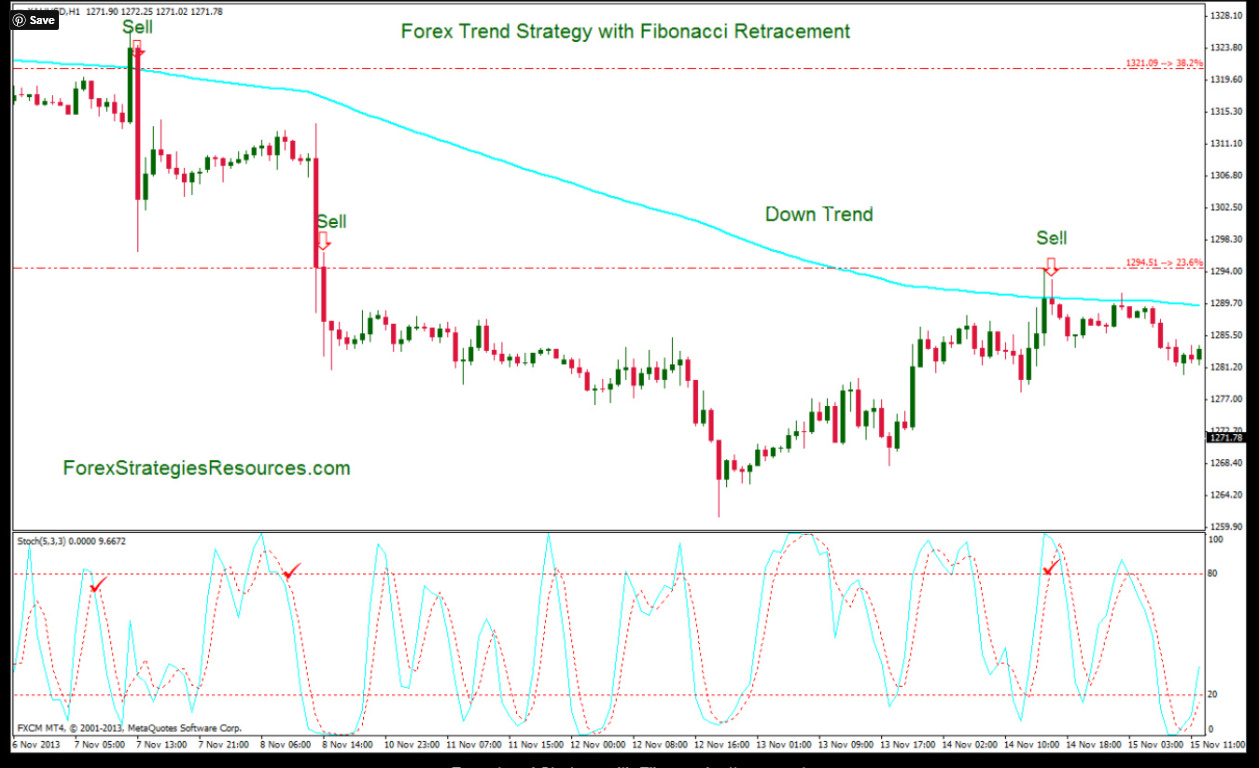Click the Pinterest Save button
The height and width of the screenshot is (768, 1259).
tap(34, 19)
